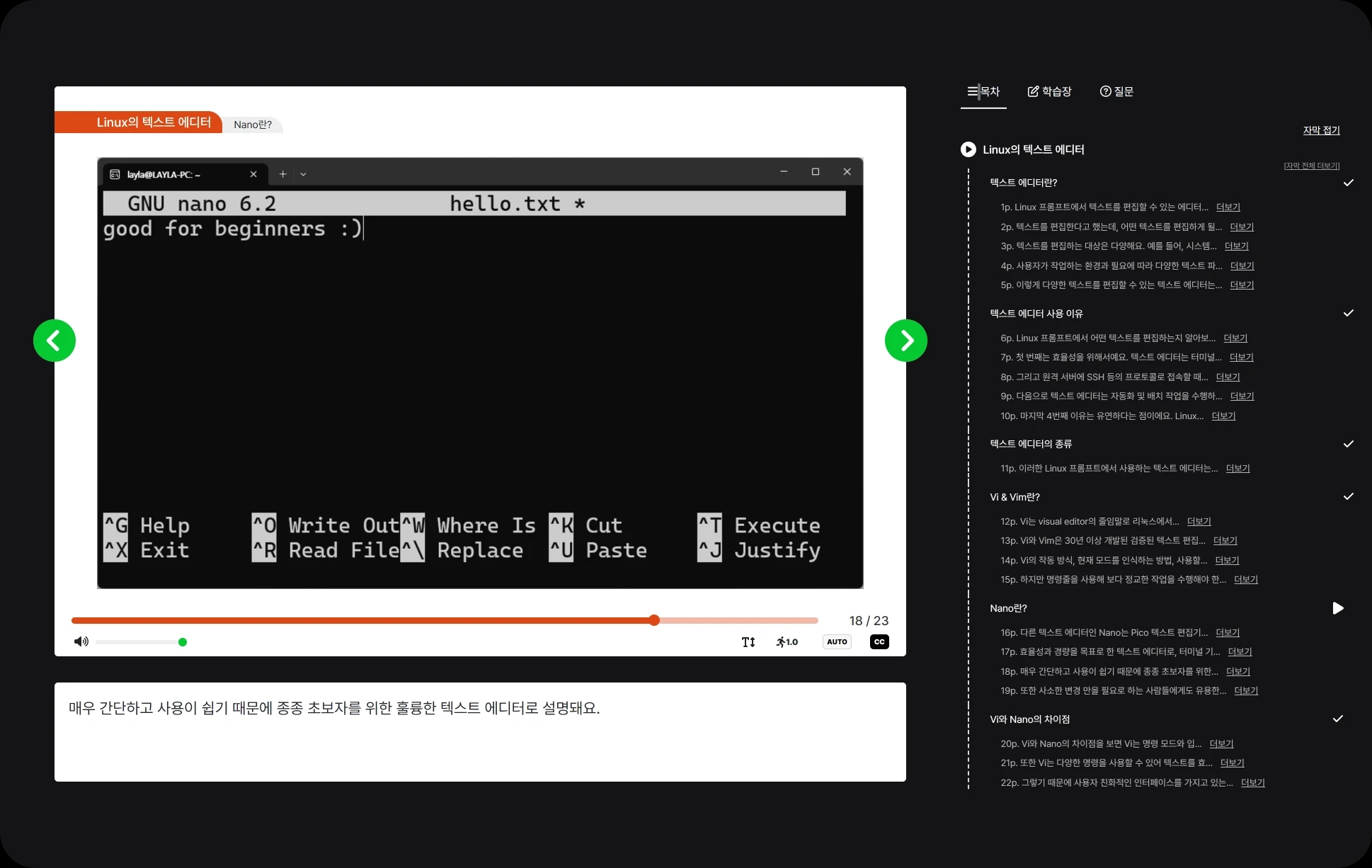Expand 더보기 for 1p subtitle
The width and height of the screenshot is (1372, 868).
1228,207
